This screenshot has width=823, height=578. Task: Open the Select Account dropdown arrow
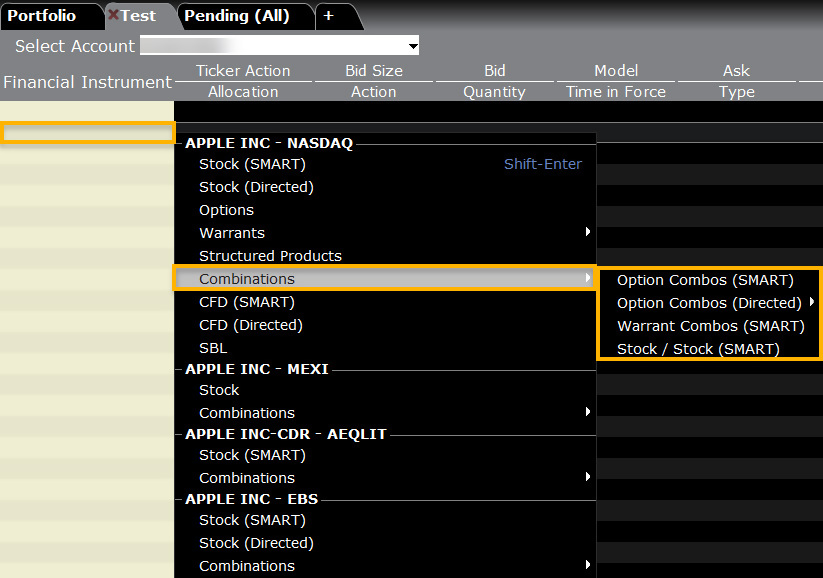coord(411,46)
